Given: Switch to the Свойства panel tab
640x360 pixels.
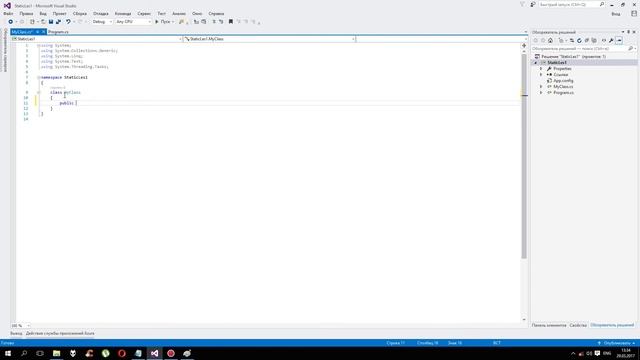Looking at the screenshot, I should (578, 325).
